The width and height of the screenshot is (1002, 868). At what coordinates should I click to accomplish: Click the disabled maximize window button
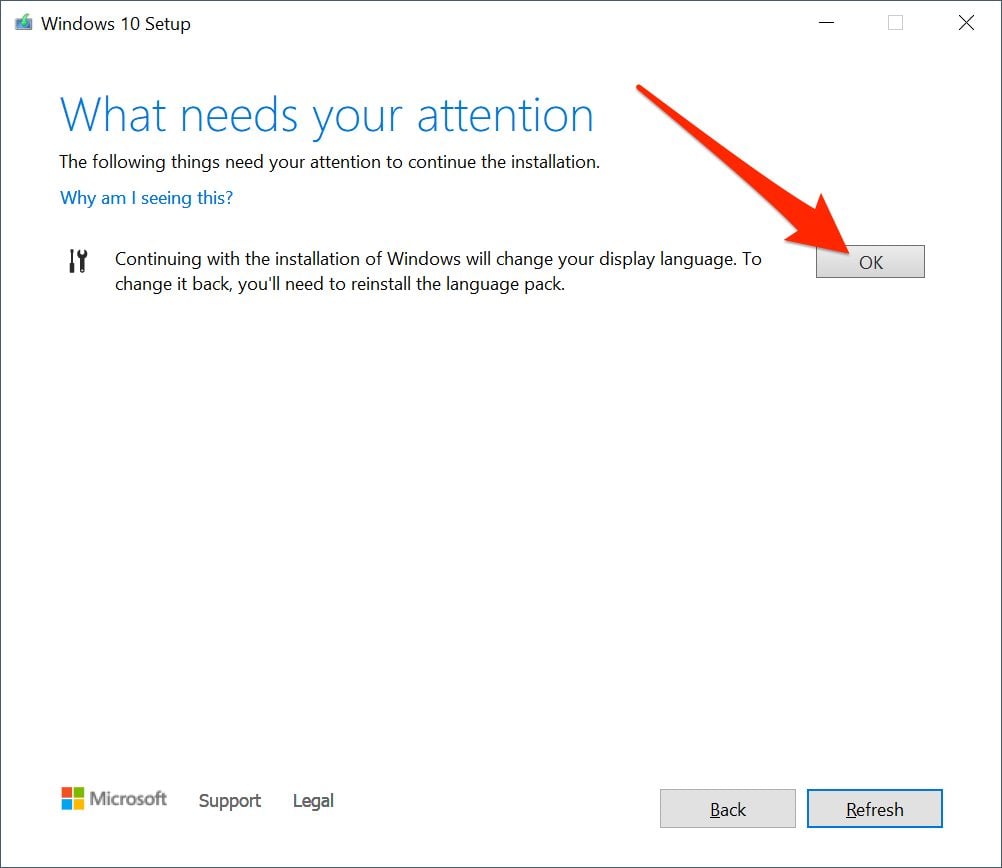895,23
